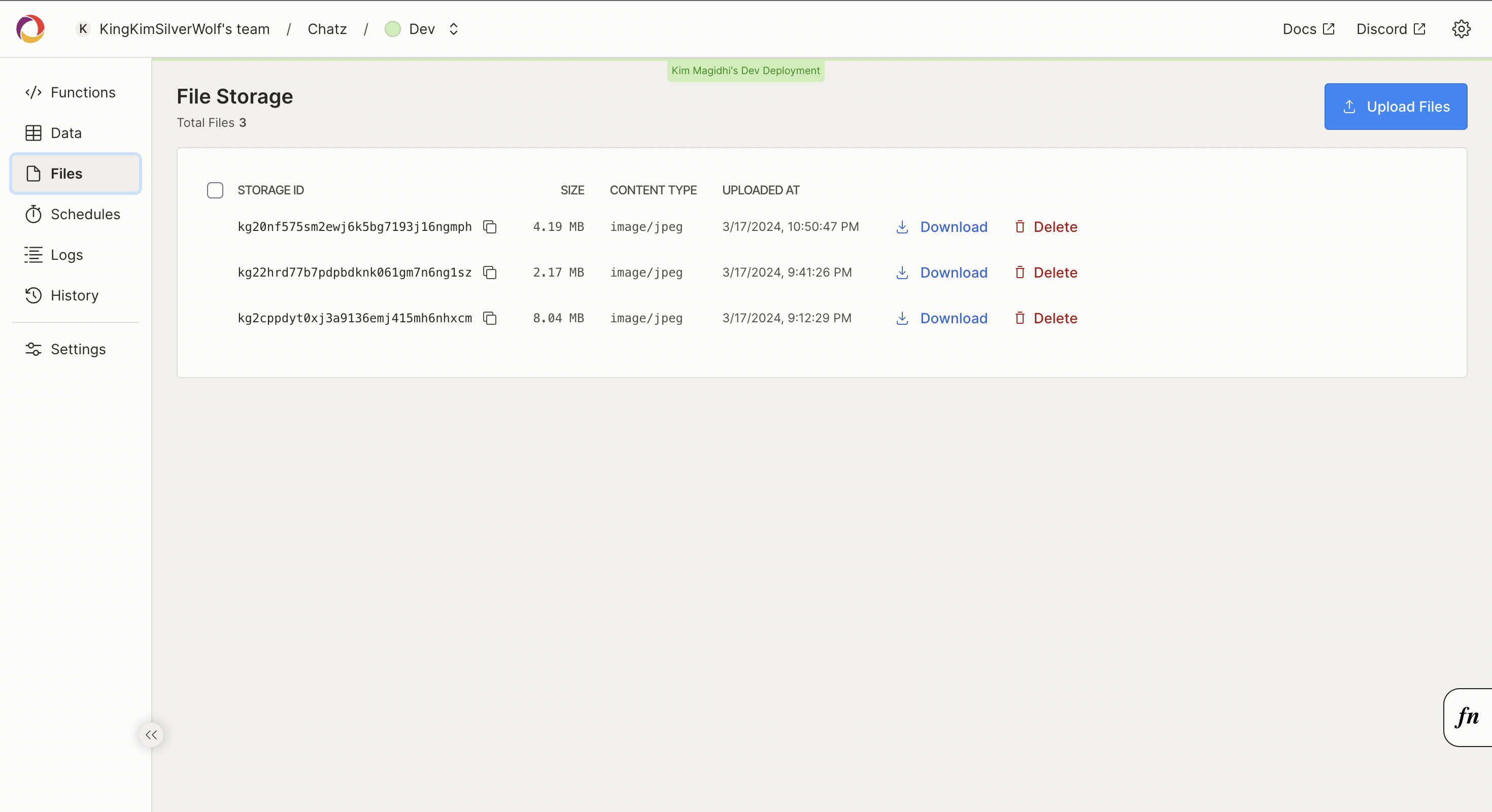The image size is (1492, 812).
Task: Copy storage ID of the 2.17 MB file
Action: point(489,273)
